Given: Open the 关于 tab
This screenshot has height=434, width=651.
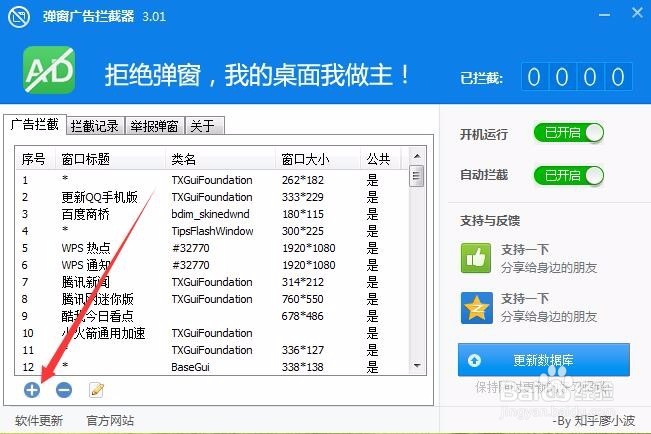Looking at the screenshot, I should (x=204, y=126).
